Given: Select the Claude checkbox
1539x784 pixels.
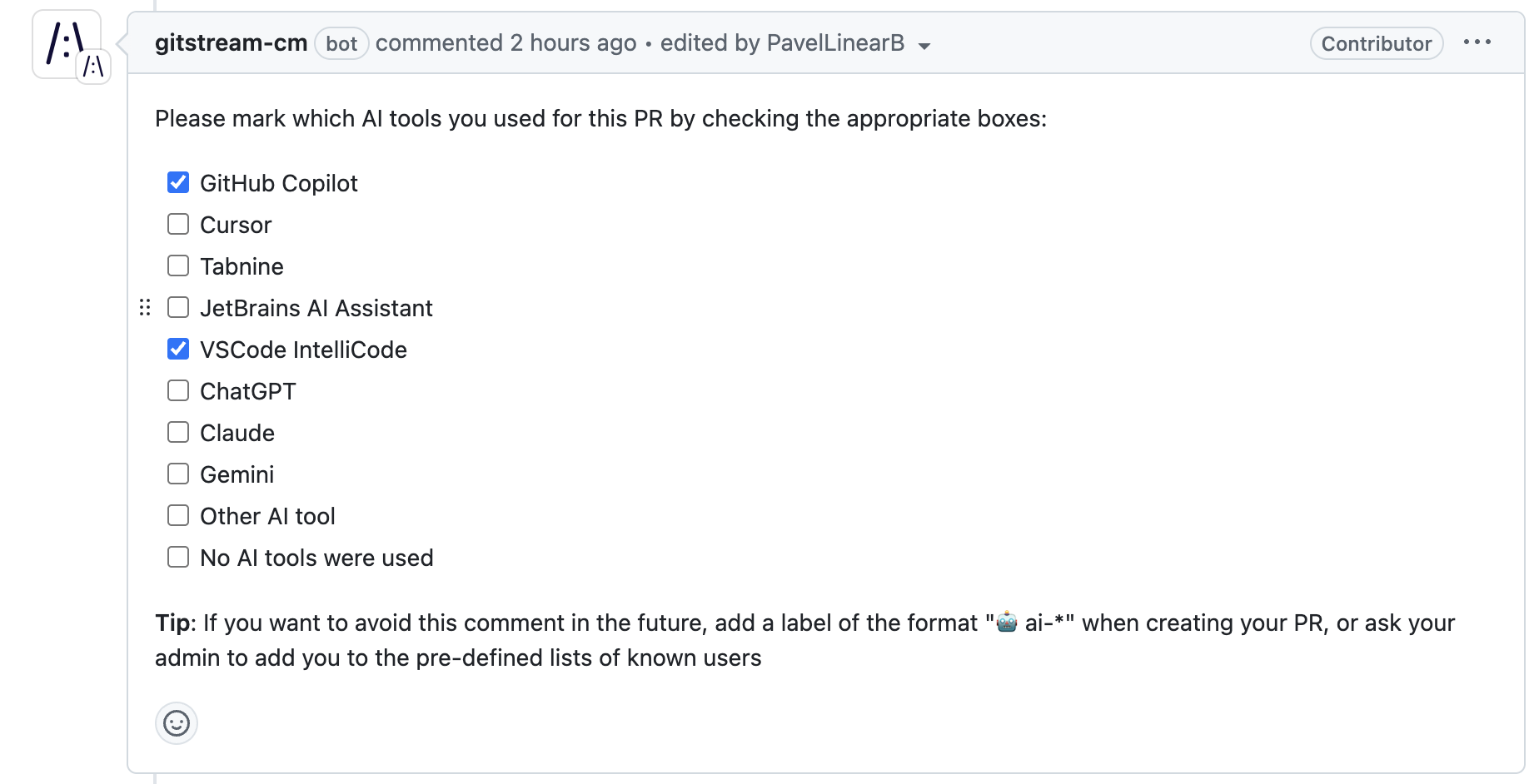Looking at the screenshot, I should coord(178,433).
